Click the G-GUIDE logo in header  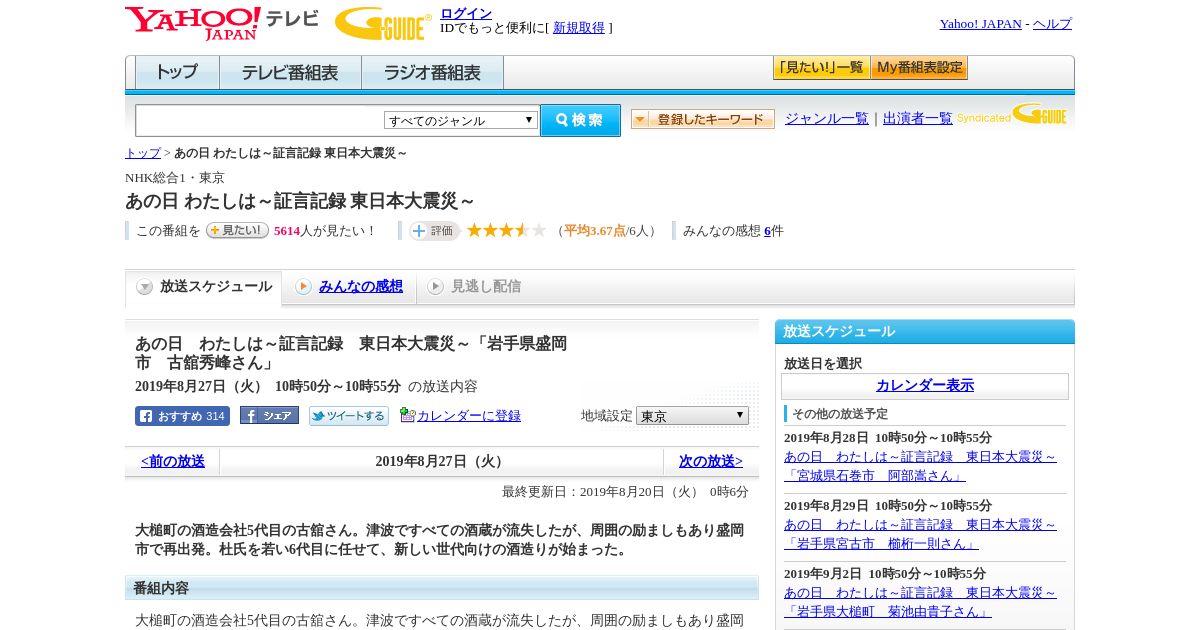[x=383, y=24]
